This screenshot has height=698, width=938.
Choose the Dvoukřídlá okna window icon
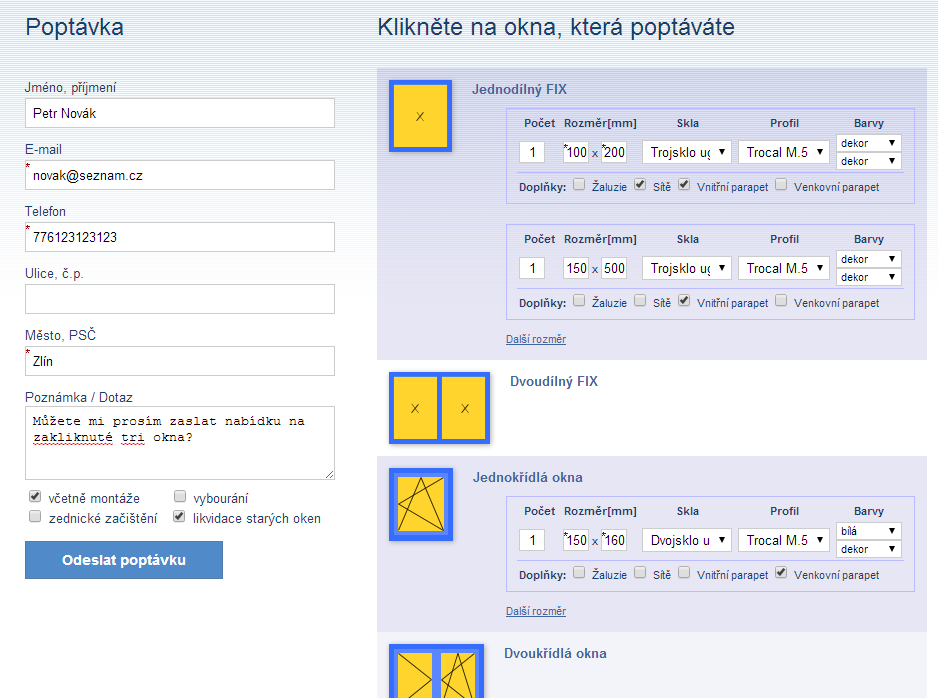436,673
